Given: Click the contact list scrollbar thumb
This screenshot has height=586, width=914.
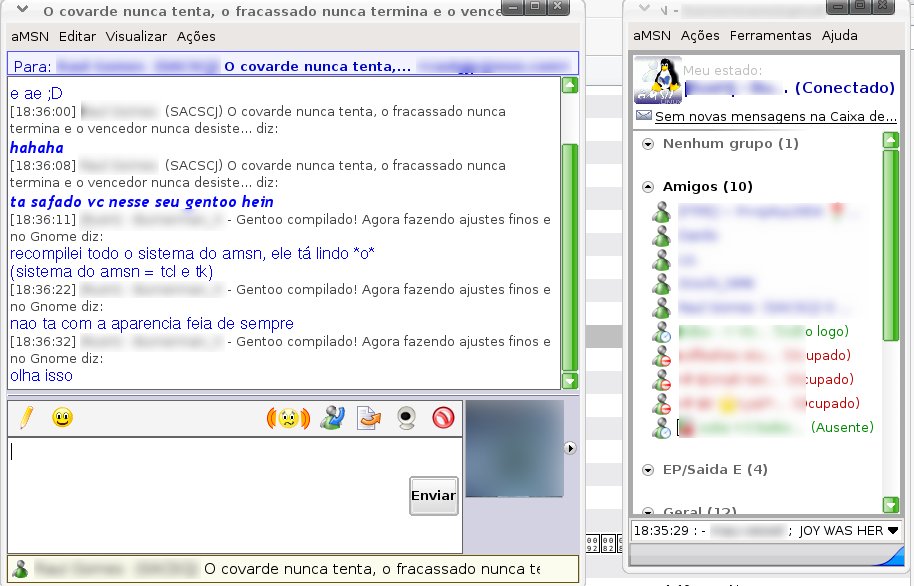Looking at the screenshot, I should click(891, 245).
